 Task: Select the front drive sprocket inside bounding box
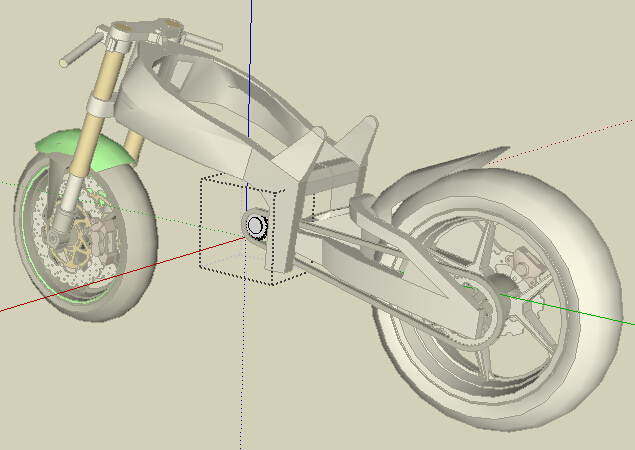point(256,226)
